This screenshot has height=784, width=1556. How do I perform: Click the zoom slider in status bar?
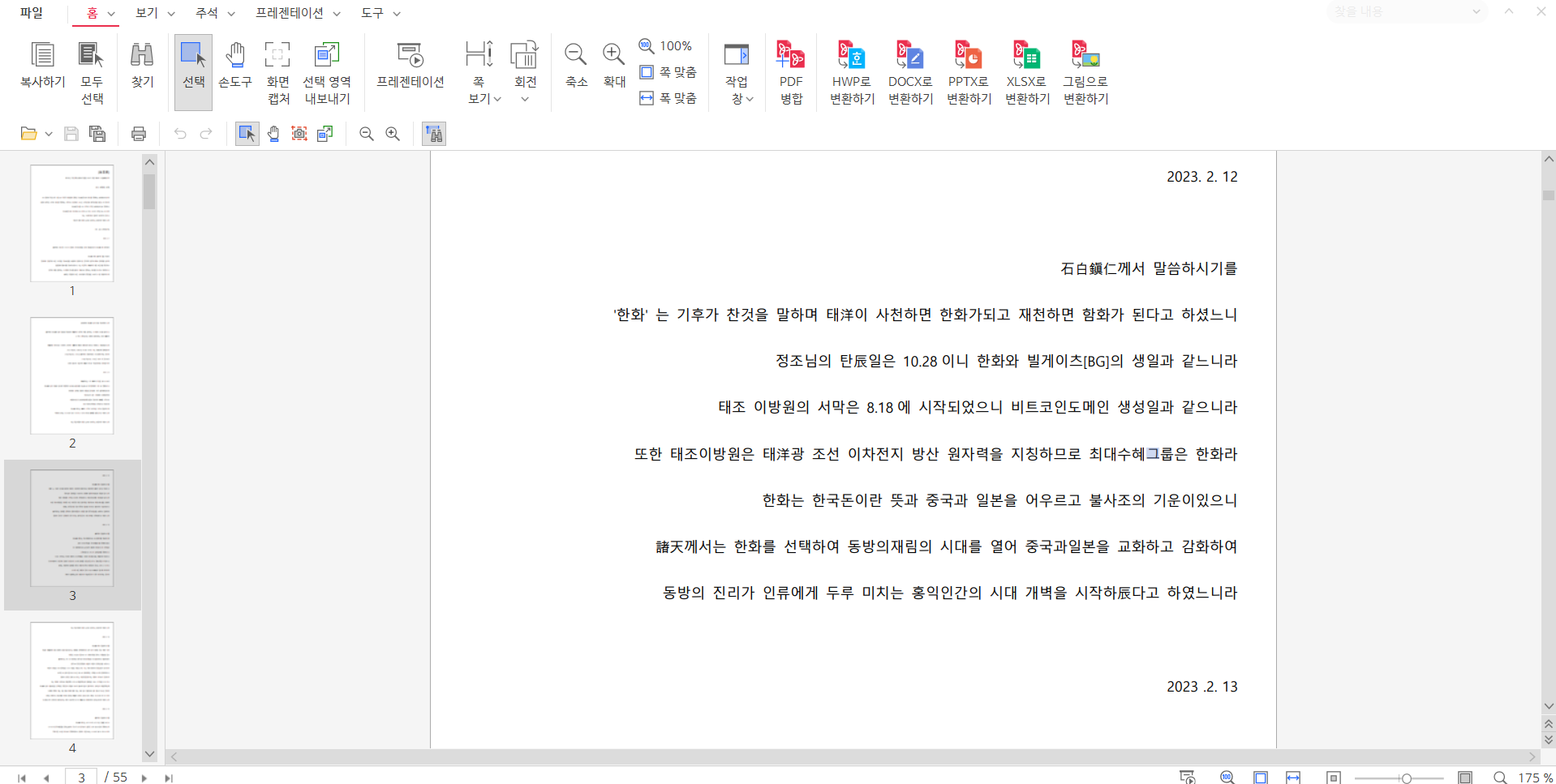(1406, 778)
